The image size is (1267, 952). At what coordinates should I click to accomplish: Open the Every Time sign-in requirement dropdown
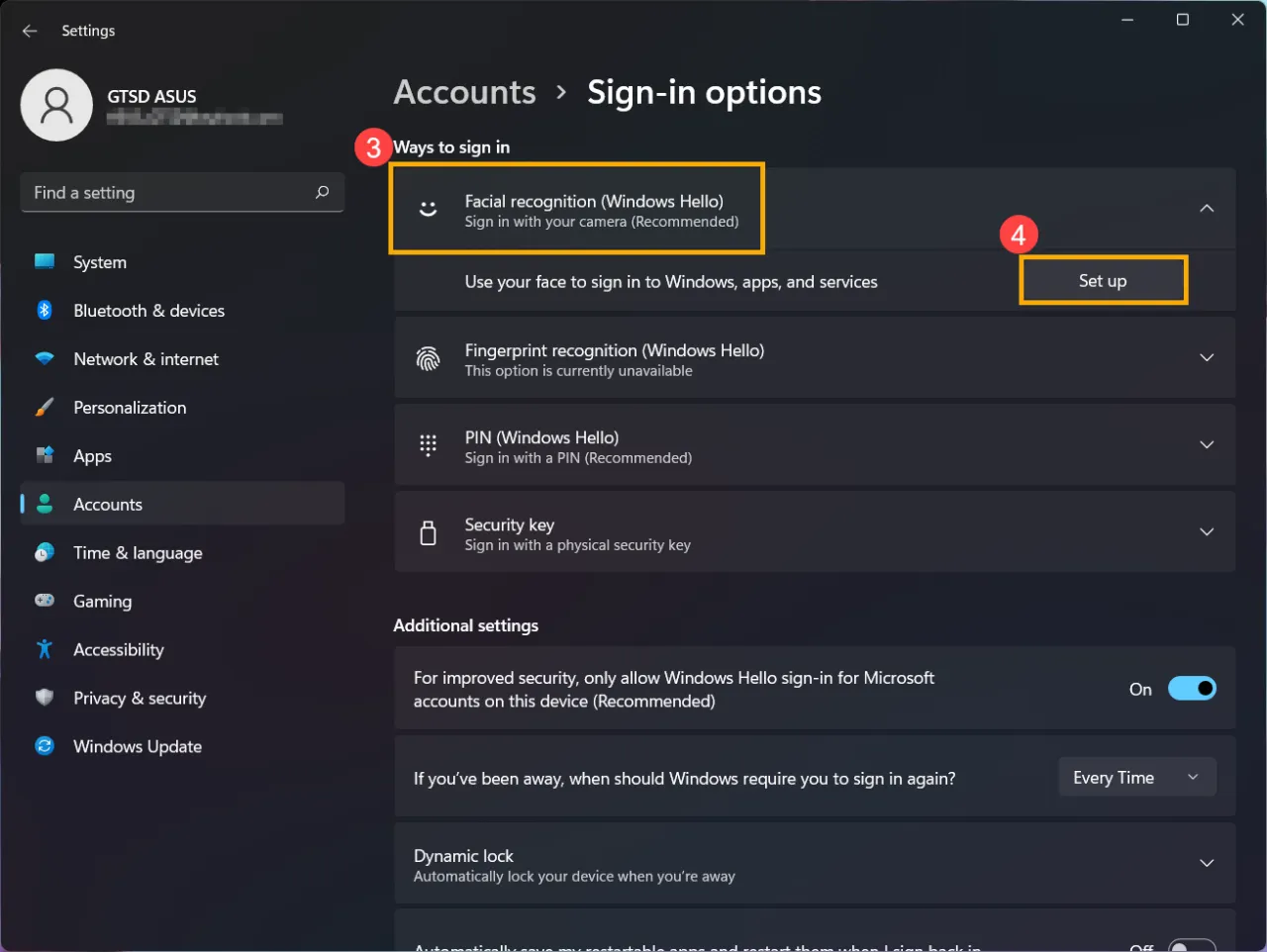[1136, 777]
